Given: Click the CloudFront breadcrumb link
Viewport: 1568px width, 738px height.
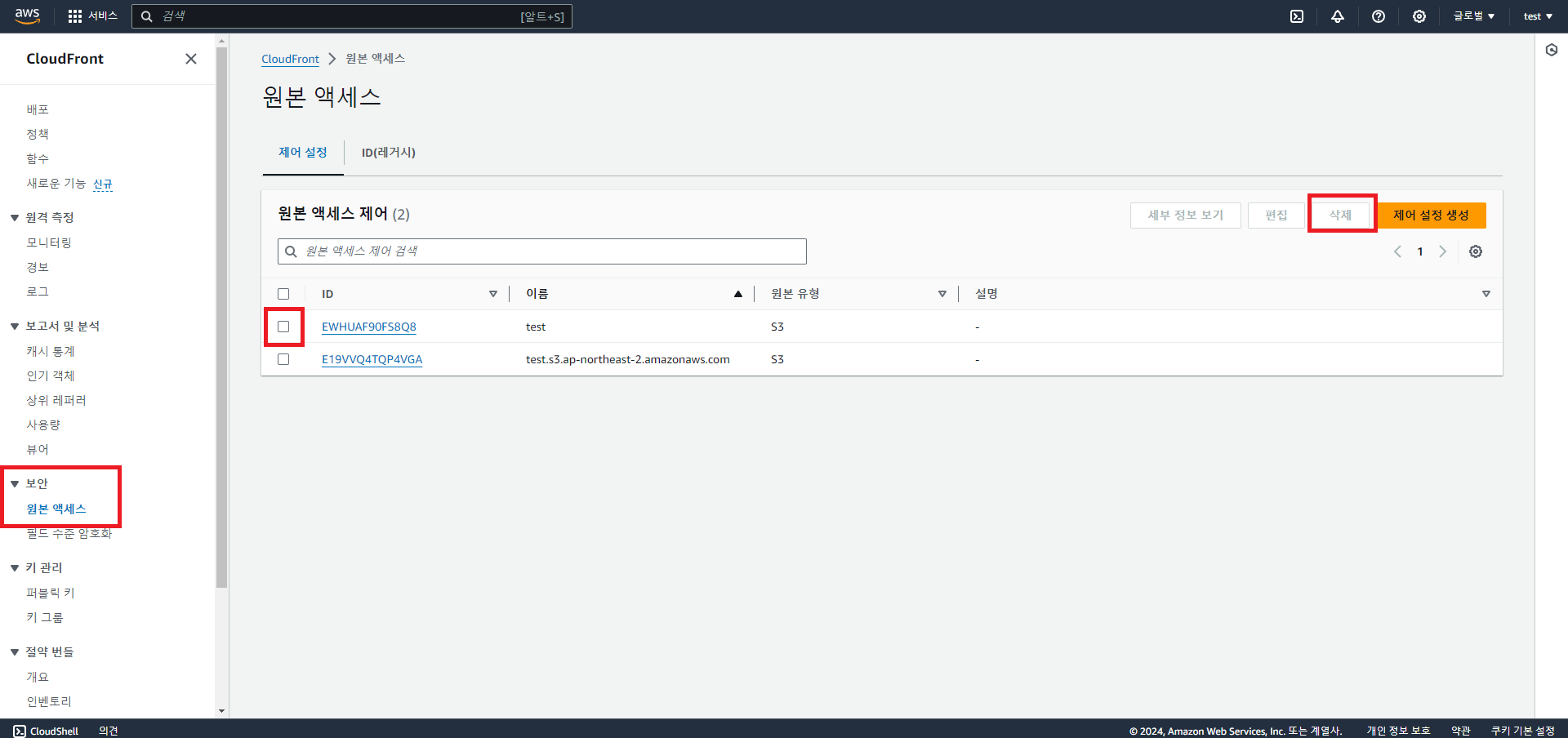Looking at the screenshot, I should (290, 59).
